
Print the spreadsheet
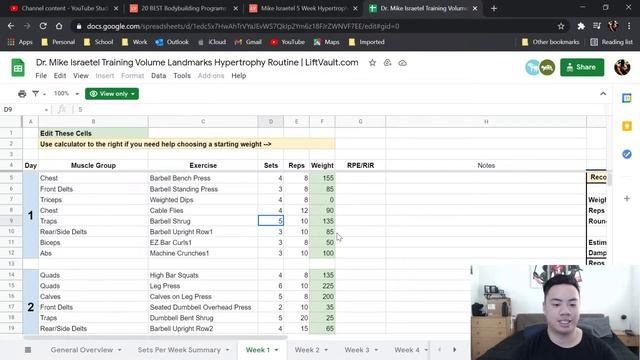(x=22, y=94)
